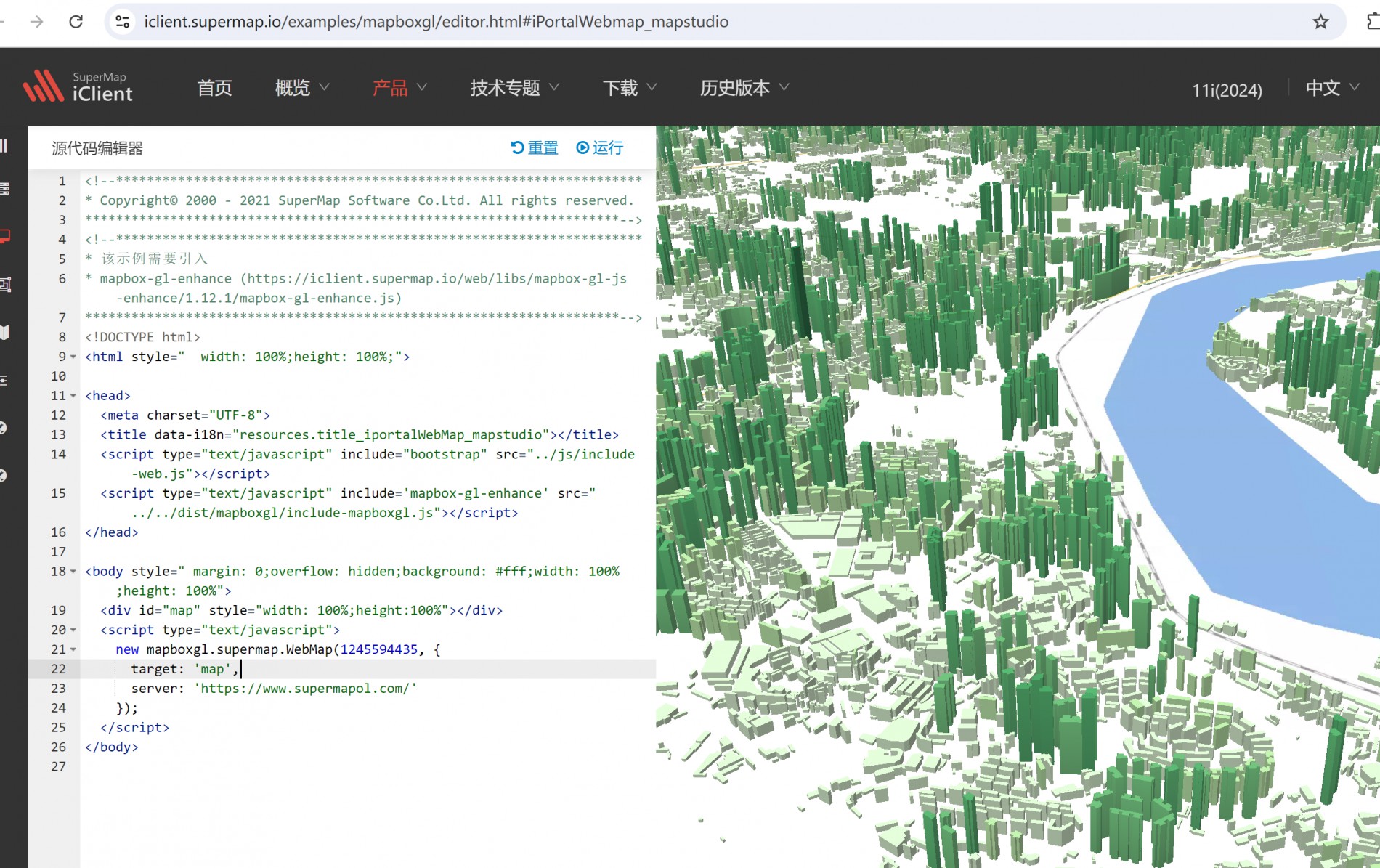
Task: Collapse the body block on line 18
Action: point(73,572)
